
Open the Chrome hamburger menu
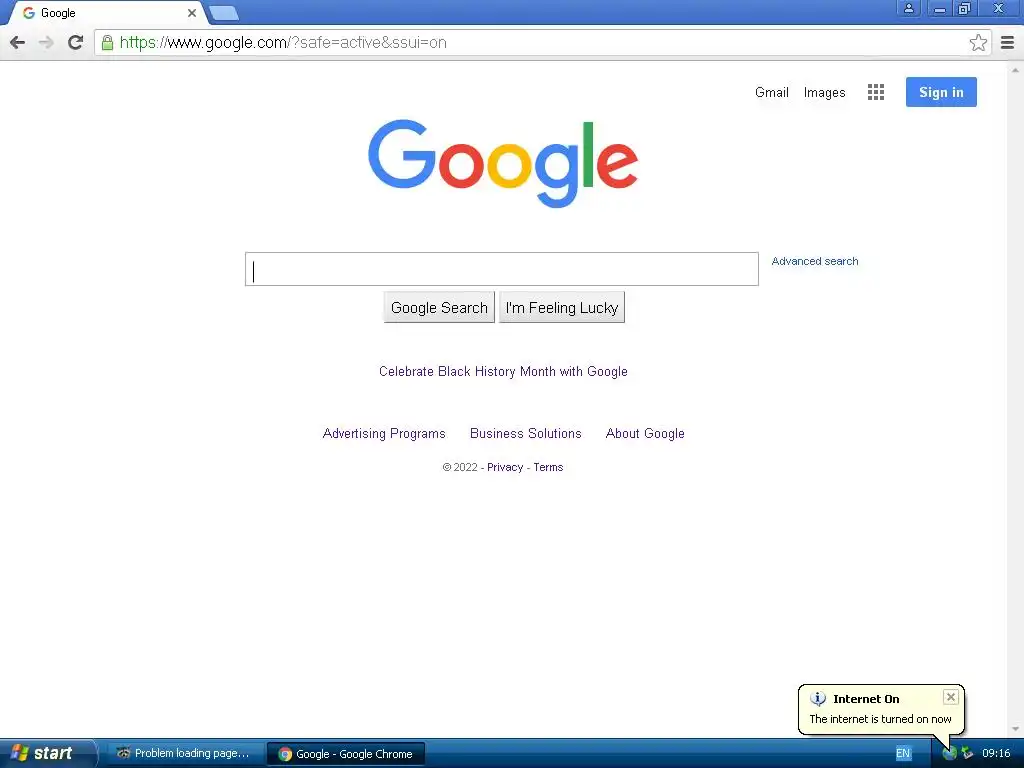point(1008,42)
